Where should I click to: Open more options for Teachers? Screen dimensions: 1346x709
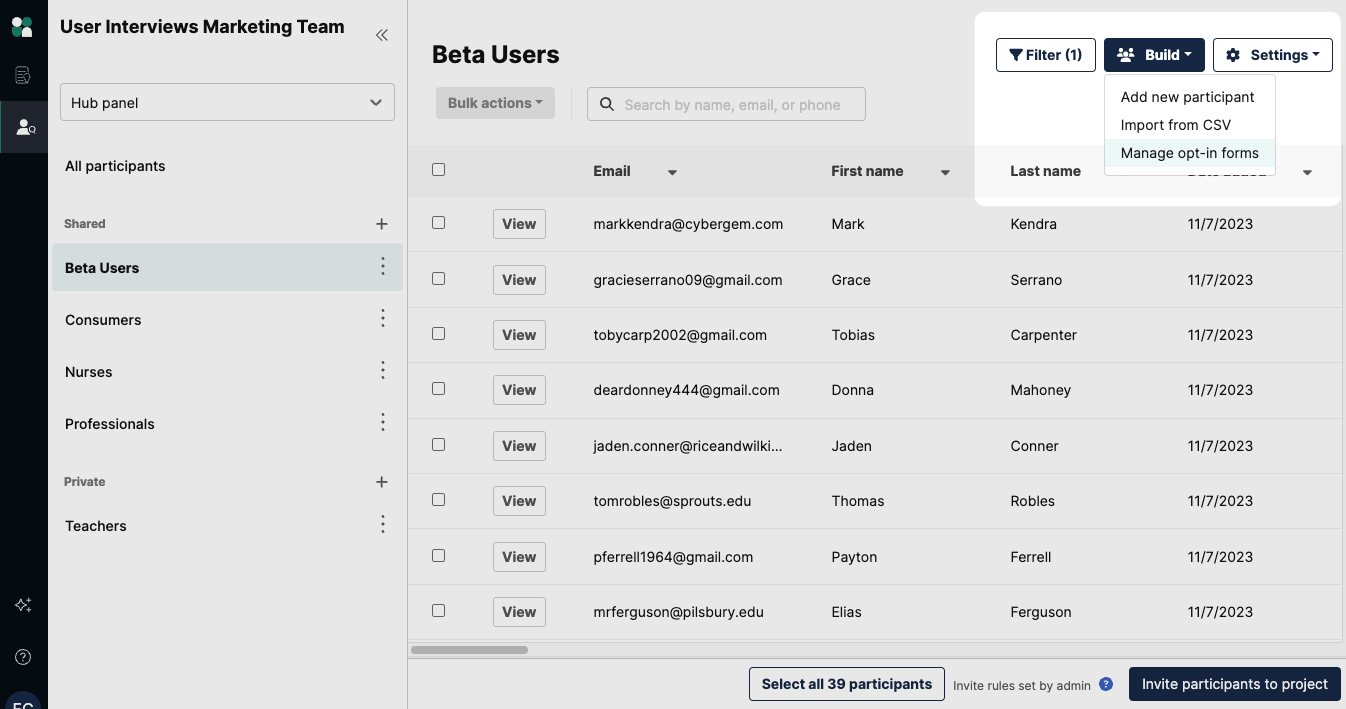click(382, 524)
